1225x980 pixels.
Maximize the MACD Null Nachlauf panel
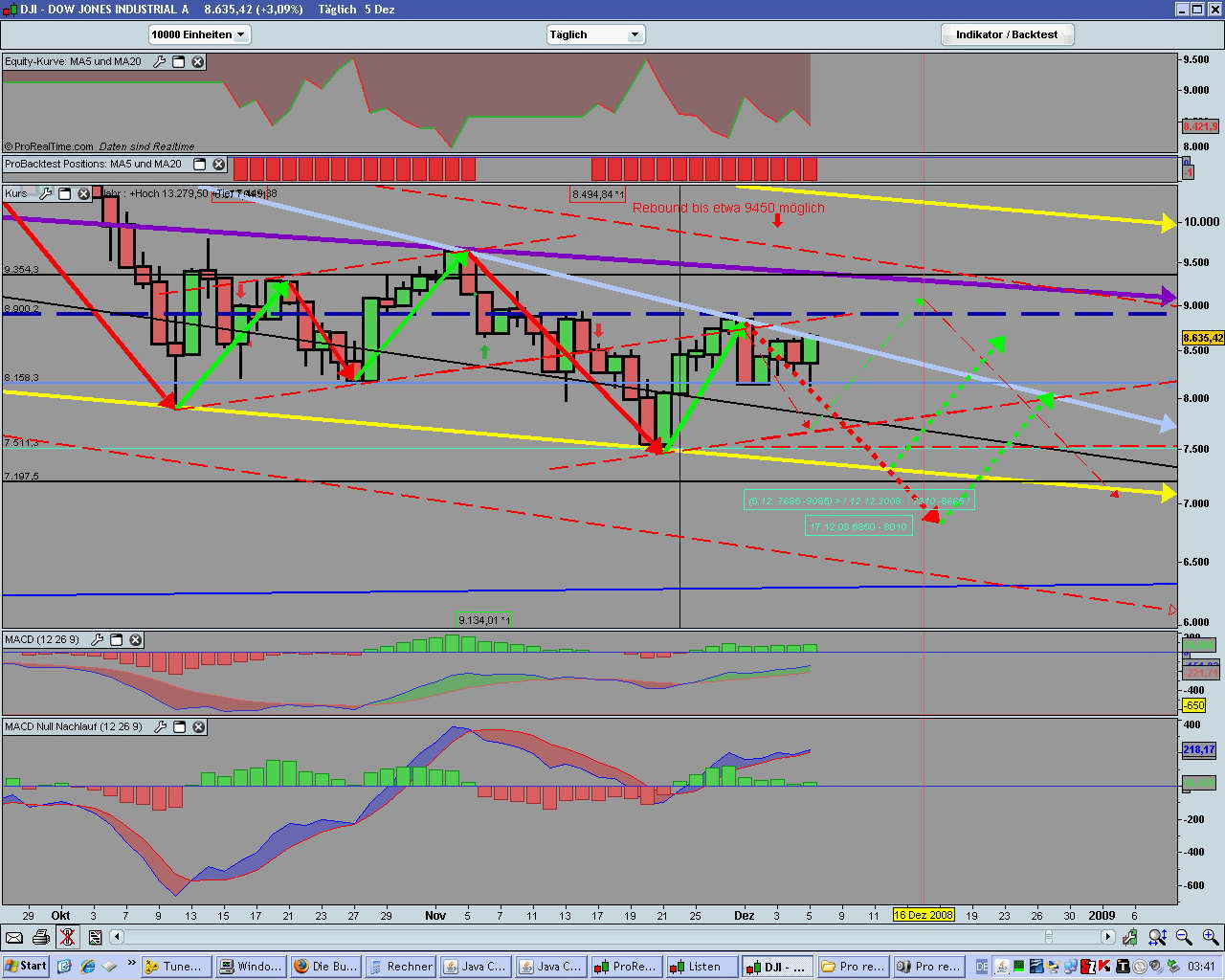pos(179,726)
